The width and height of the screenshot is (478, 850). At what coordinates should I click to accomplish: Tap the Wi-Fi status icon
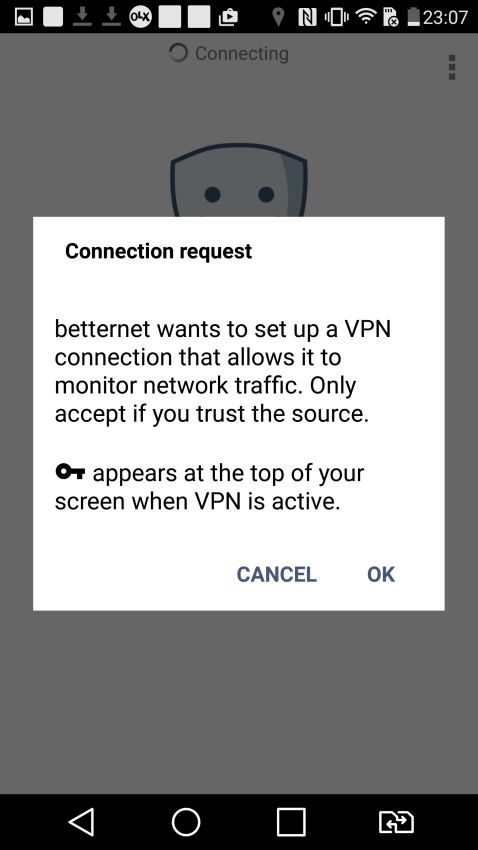pyautogui.click(x=366, y=17)
